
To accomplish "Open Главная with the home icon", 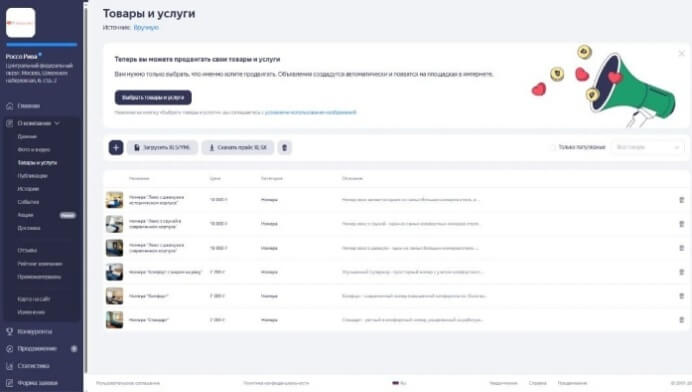I will (x=23, y=106).
